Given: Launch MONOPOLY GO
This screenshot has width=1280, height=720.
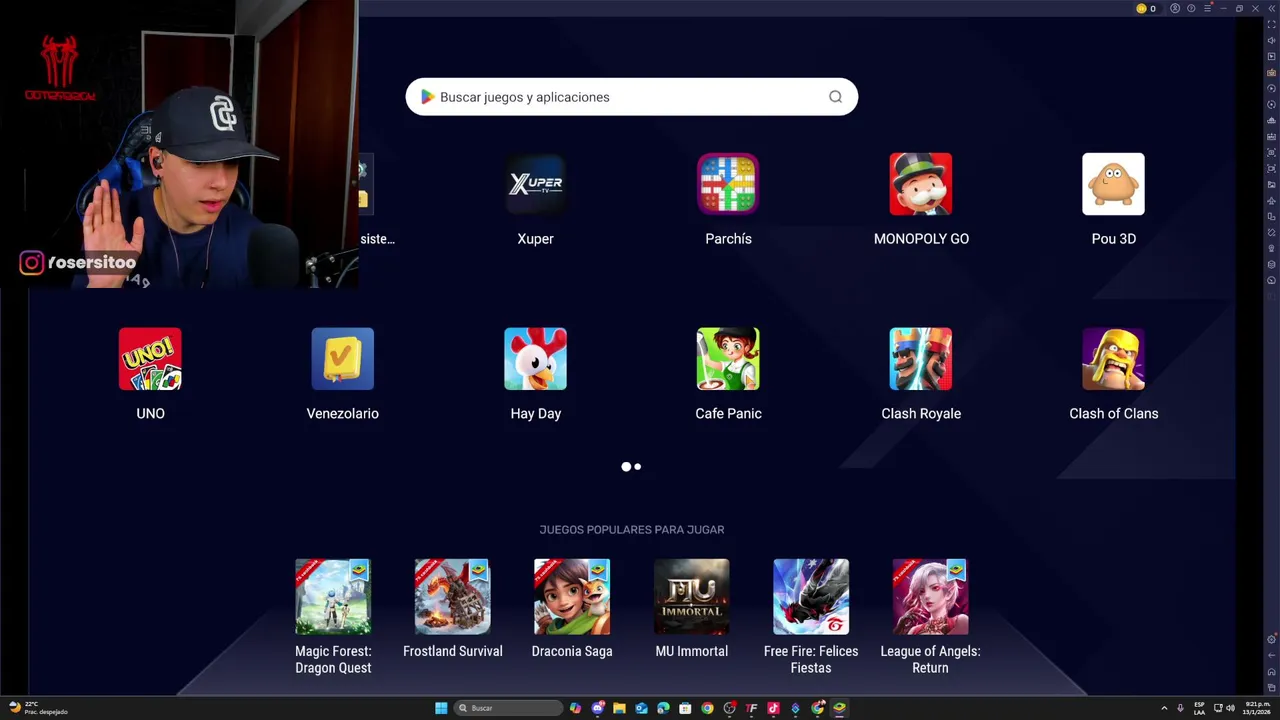Looking at the screenshot, I should 921,184.
